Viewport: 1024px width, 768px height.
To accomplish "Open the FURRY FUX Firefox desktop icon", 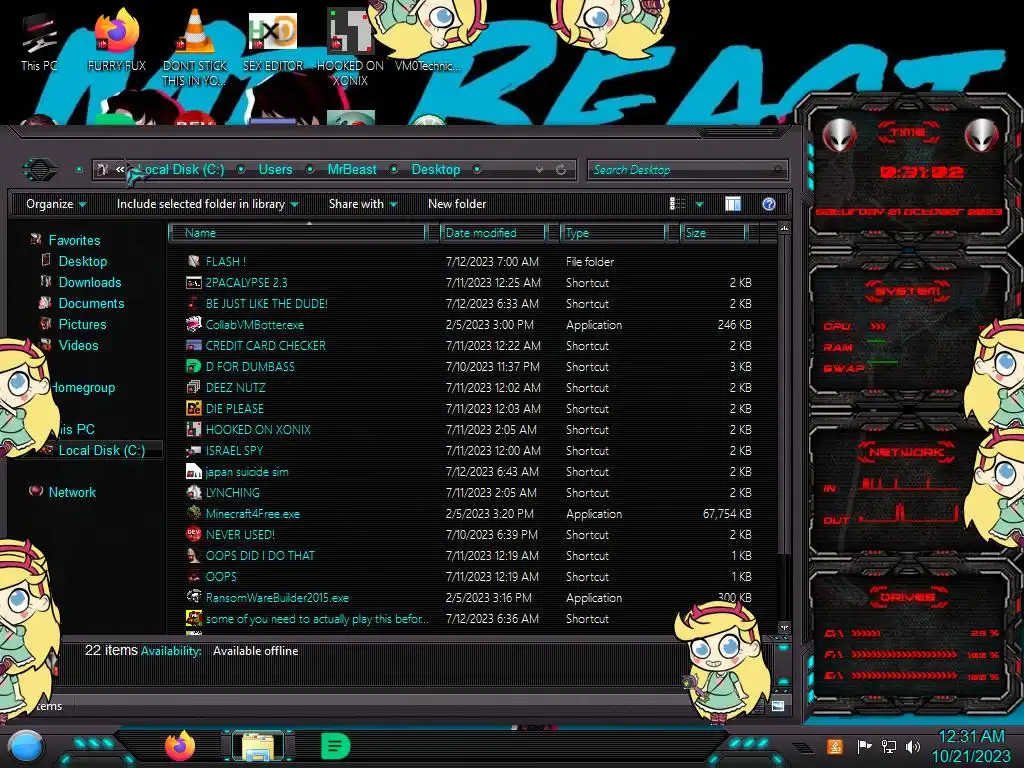I will pos(116,39).
